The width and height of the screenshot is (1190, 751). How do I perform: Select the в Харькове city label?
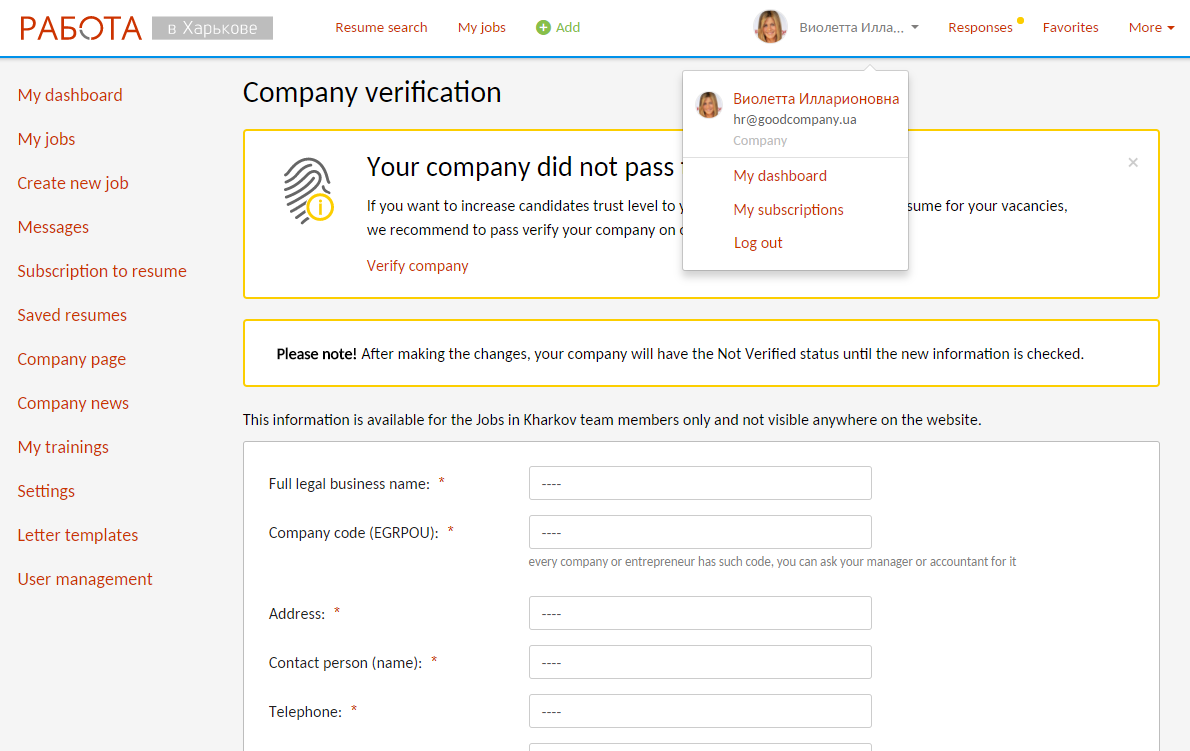click(x=212, y=28)
